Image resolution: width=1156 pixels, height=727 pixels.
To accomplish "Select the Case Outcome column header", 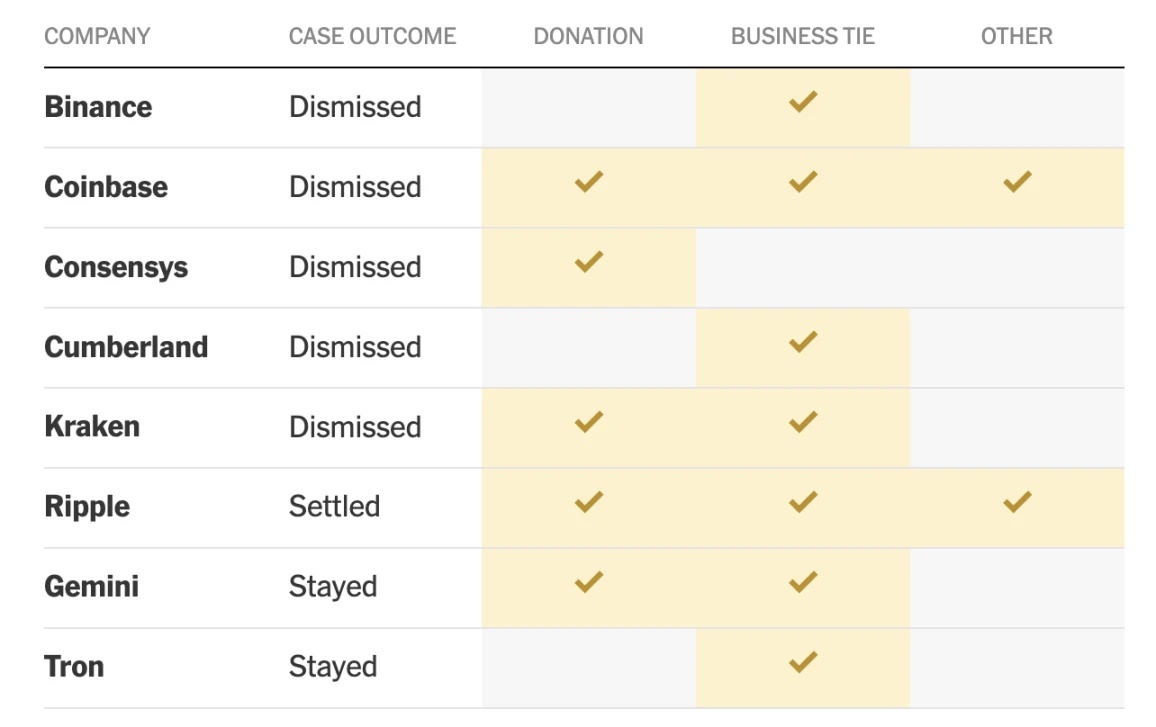I will point(372,37).
